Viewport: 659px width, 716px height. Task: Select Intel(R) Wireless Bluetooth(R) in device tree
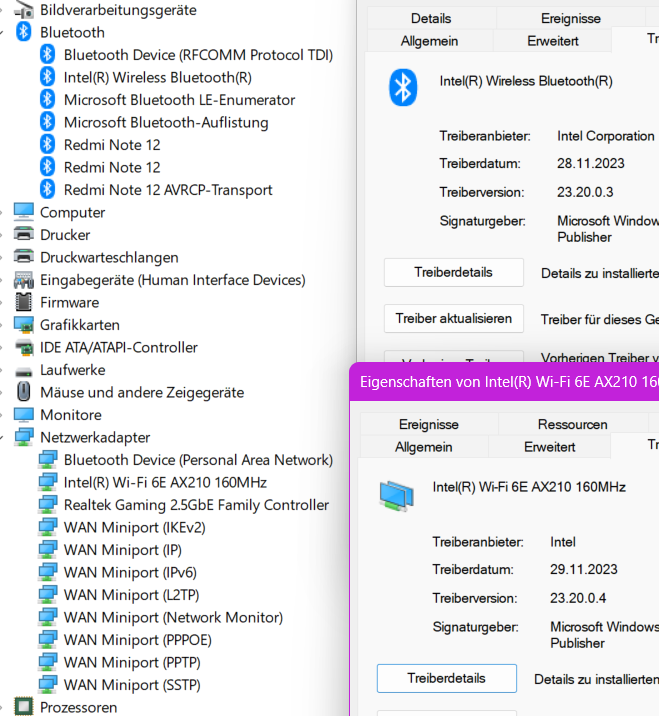pyautogui.click(x=158, y=77)
